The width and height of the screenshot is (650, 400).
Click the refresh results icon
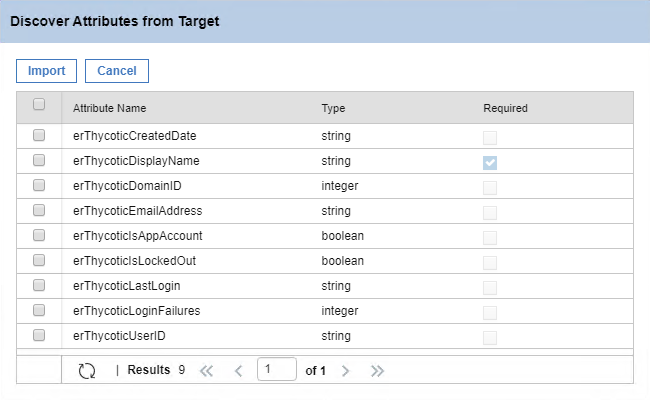[x=87, y=371]
